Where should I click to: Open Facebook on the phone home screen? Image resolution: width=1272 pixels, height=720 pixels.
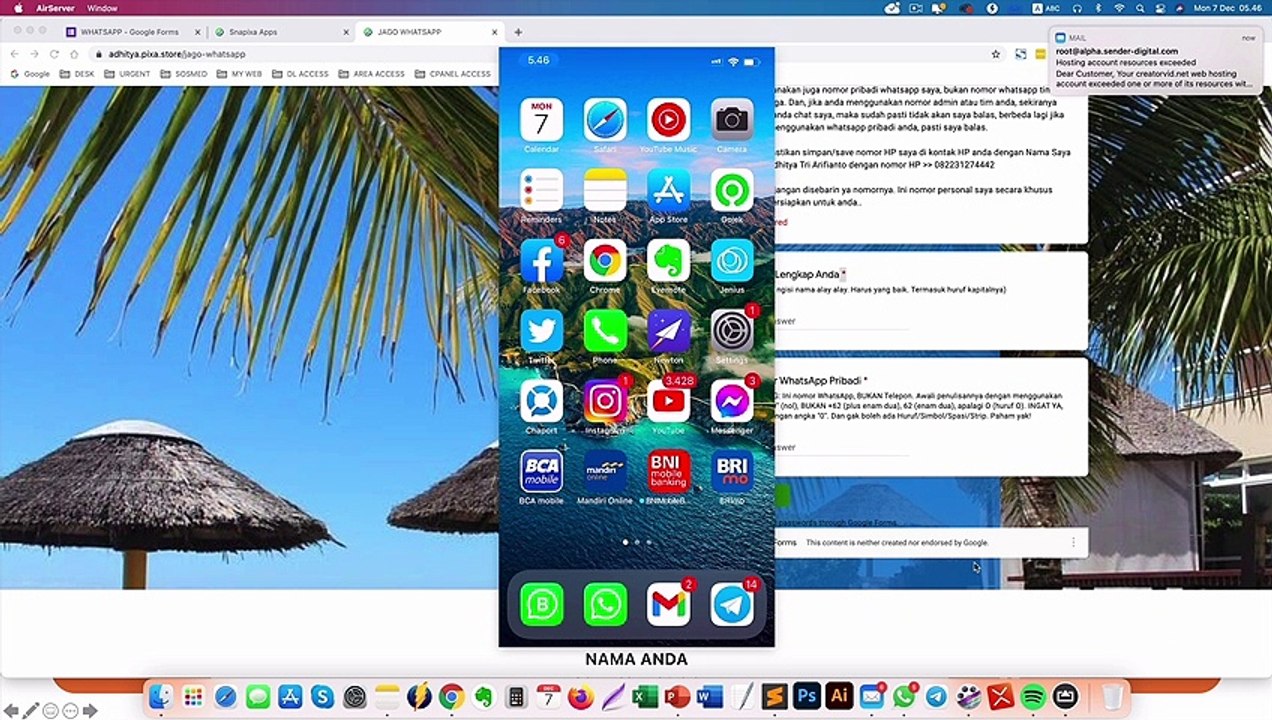tap(541, 261)
